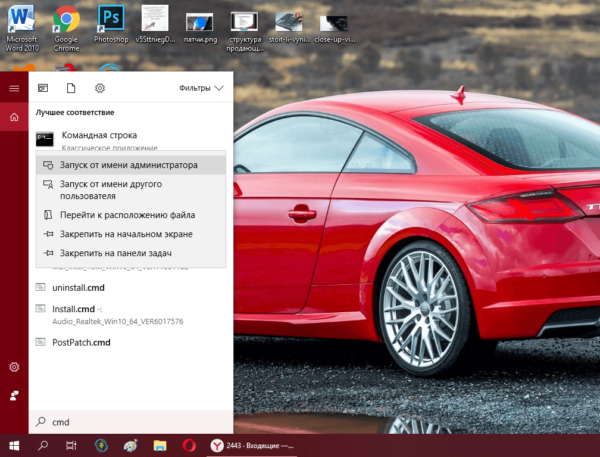Select the Home icon in search sidebar
Viewport: 600px width, 457px height.
pos(14,117)
